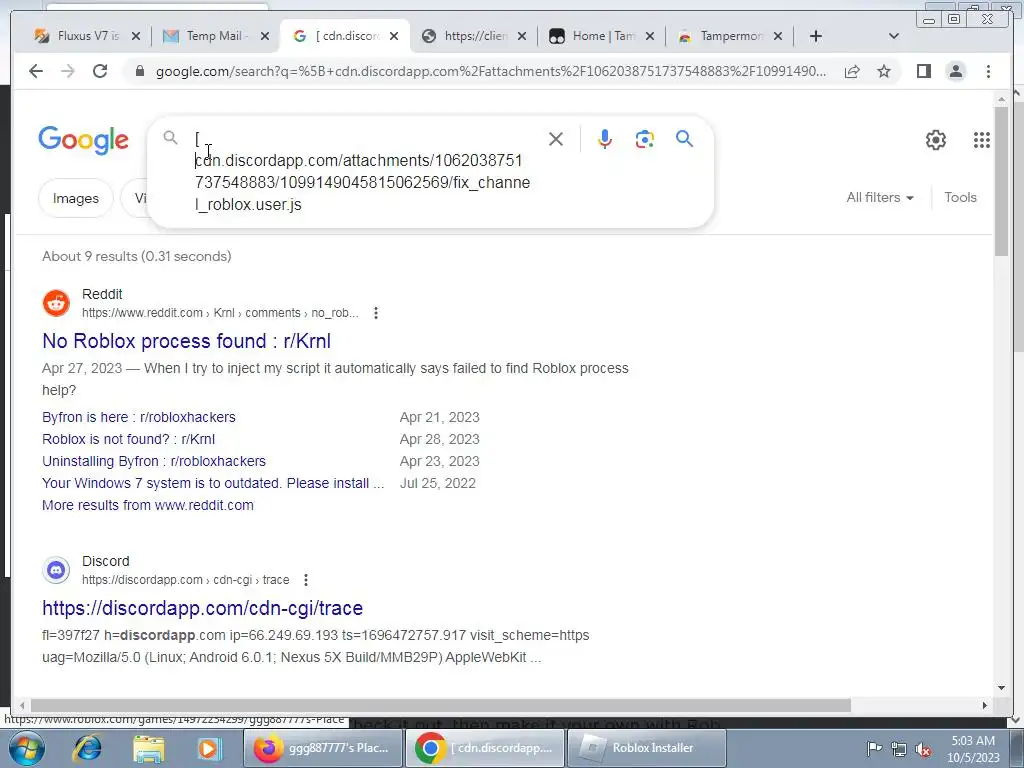Open options for Discord result
Viewport: 1024px width, 768px height.
pyautogui.click(x=306, y=579)
